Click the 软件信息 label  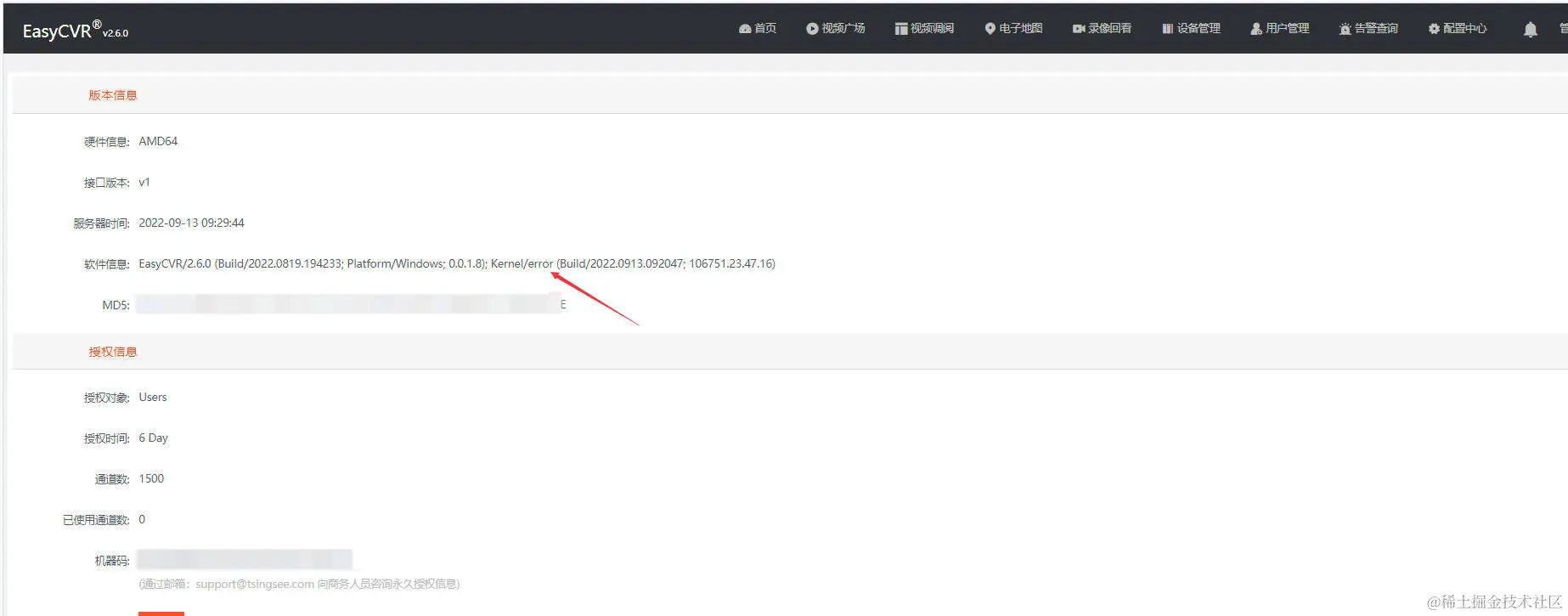click(x=106, y=264)
